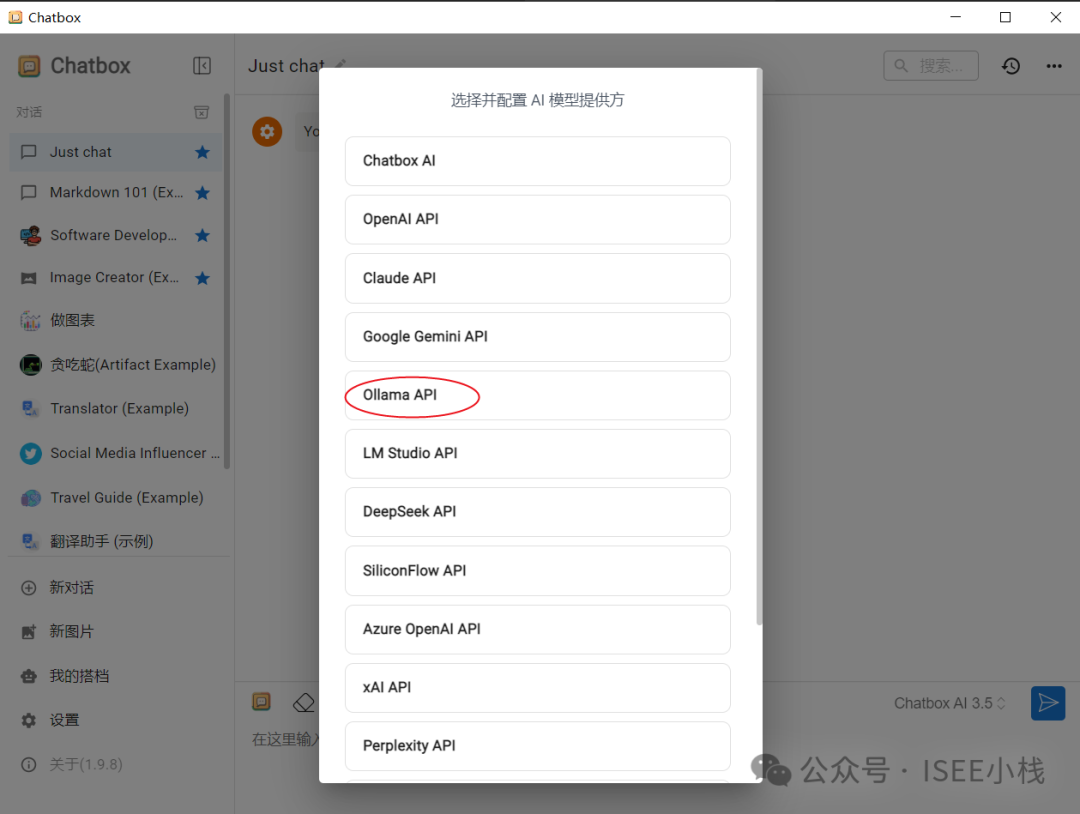1080x814 pixels.
Task: Open the history clock icon
Action: (x=1010, y=66)
